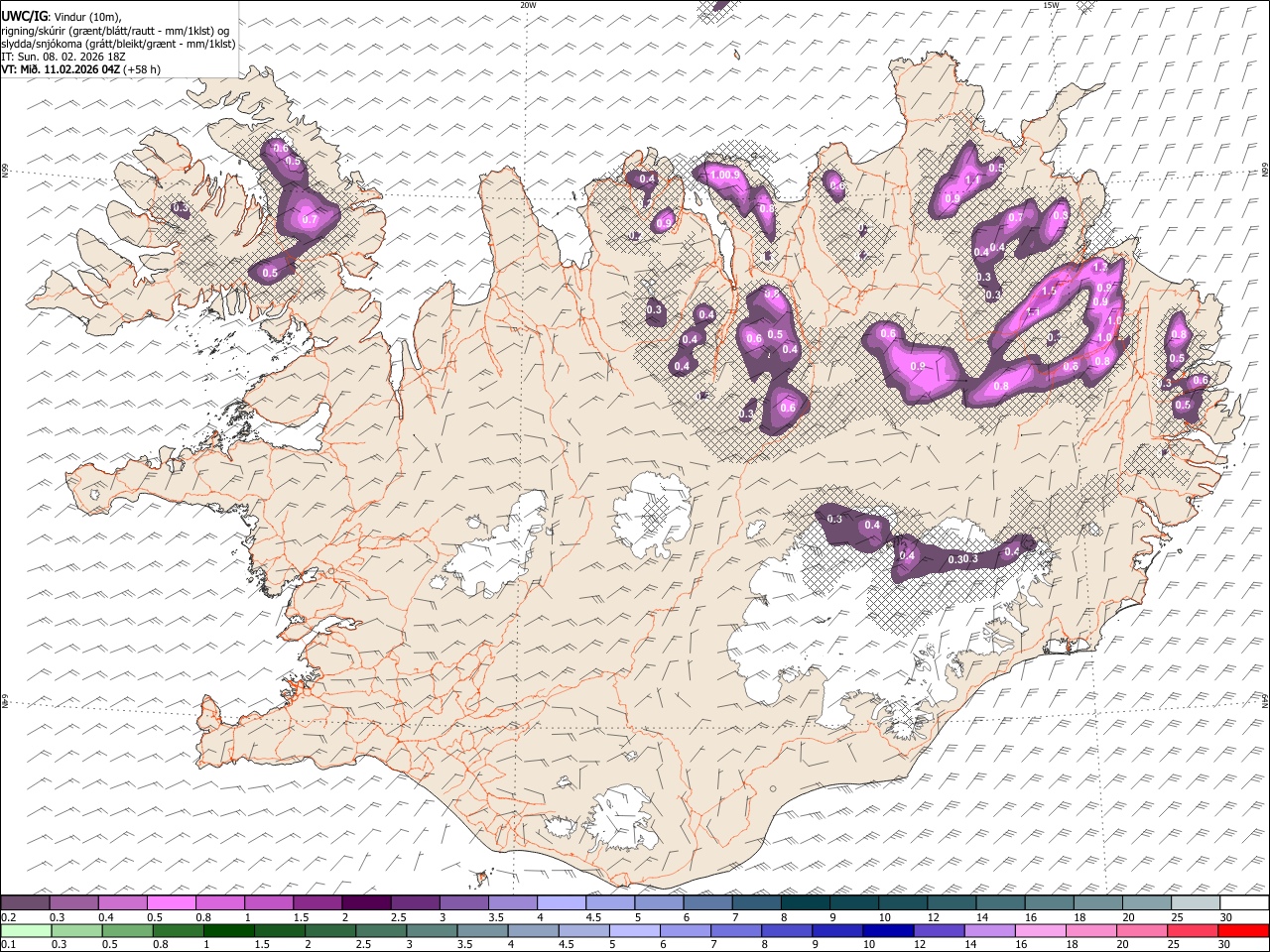Select the 'IT: Sun. 08. 02. 2026 18Z' line
Image resolution: width=1270 pixels, height=952 pixels.
(x=63, y=57)
